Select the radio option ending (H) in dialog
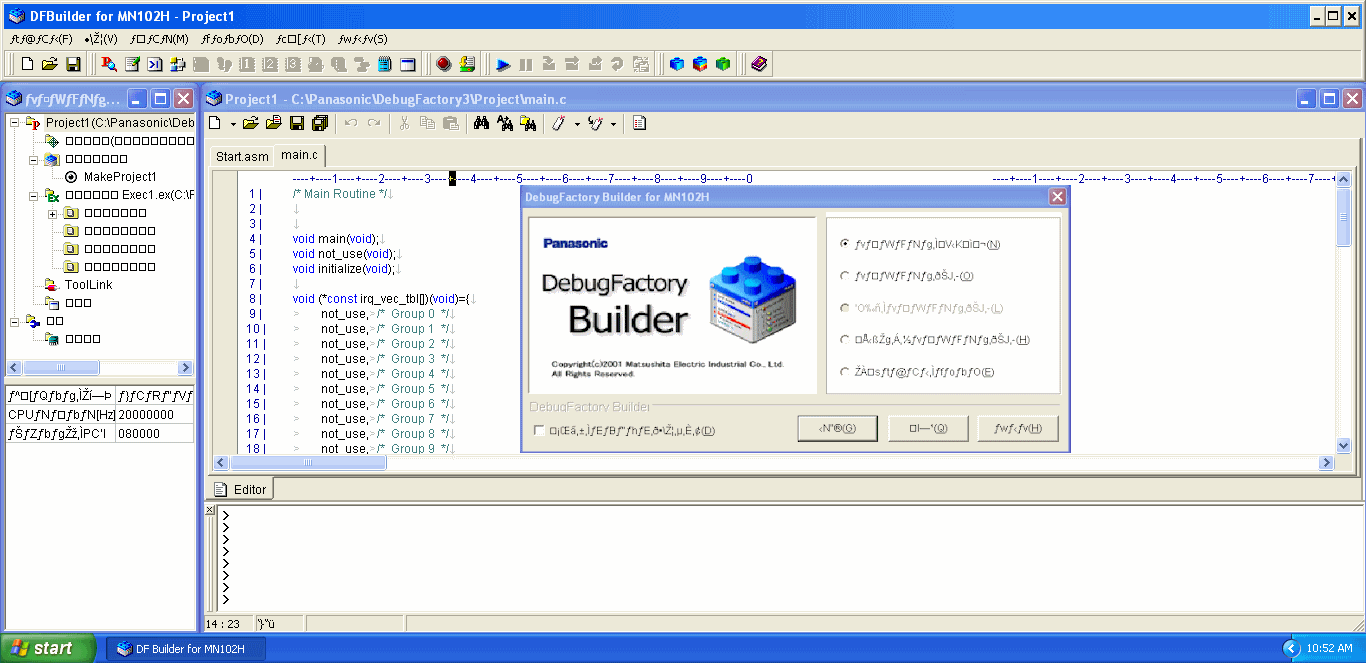This screenshot has height=663, width=1366. [x=845, y=339]
